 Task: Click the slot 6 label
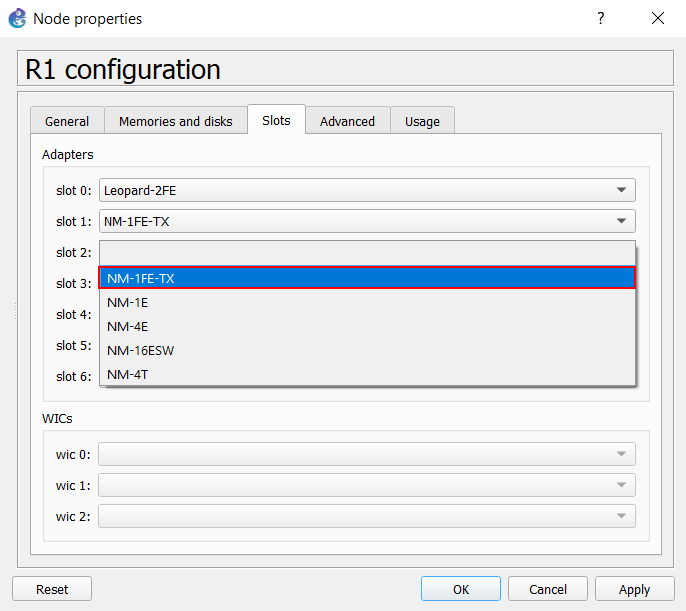[74, 377]
